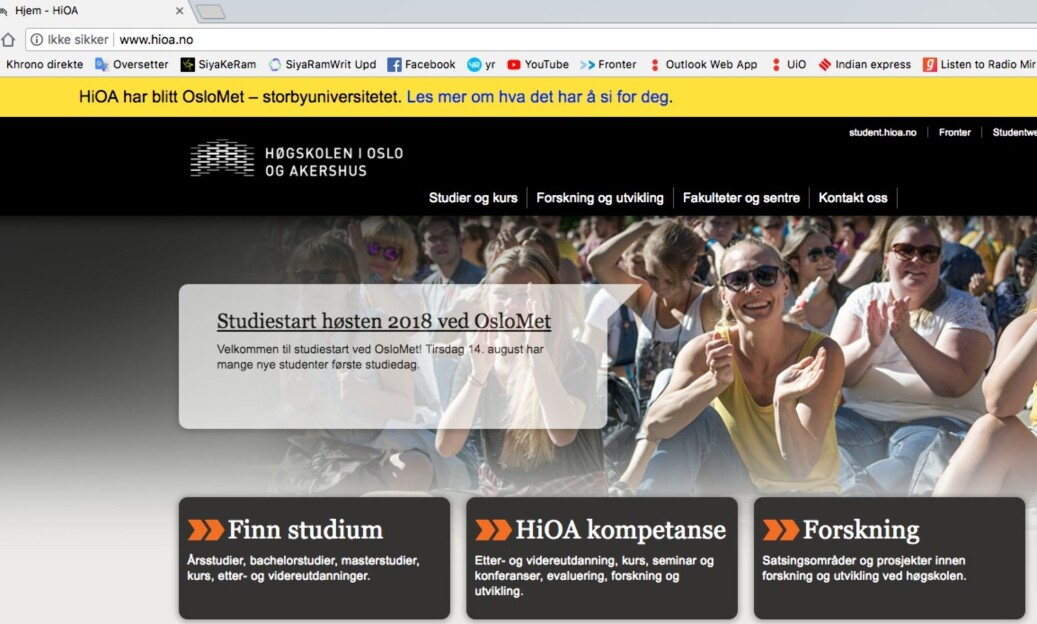Image resolution: width=1037 pixels, height=624 pixels.
Task: Click the Facebook bookmark icon
Action: (394, 64)
